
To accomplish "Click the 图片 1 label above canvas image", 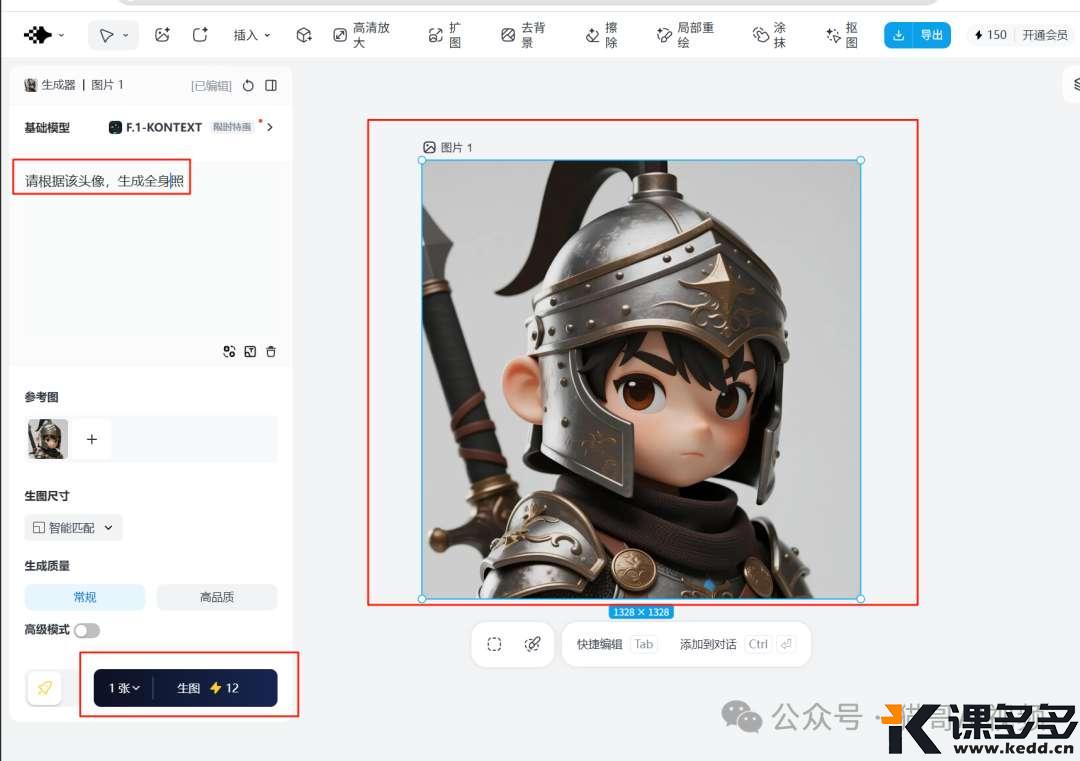I will 448,147.
